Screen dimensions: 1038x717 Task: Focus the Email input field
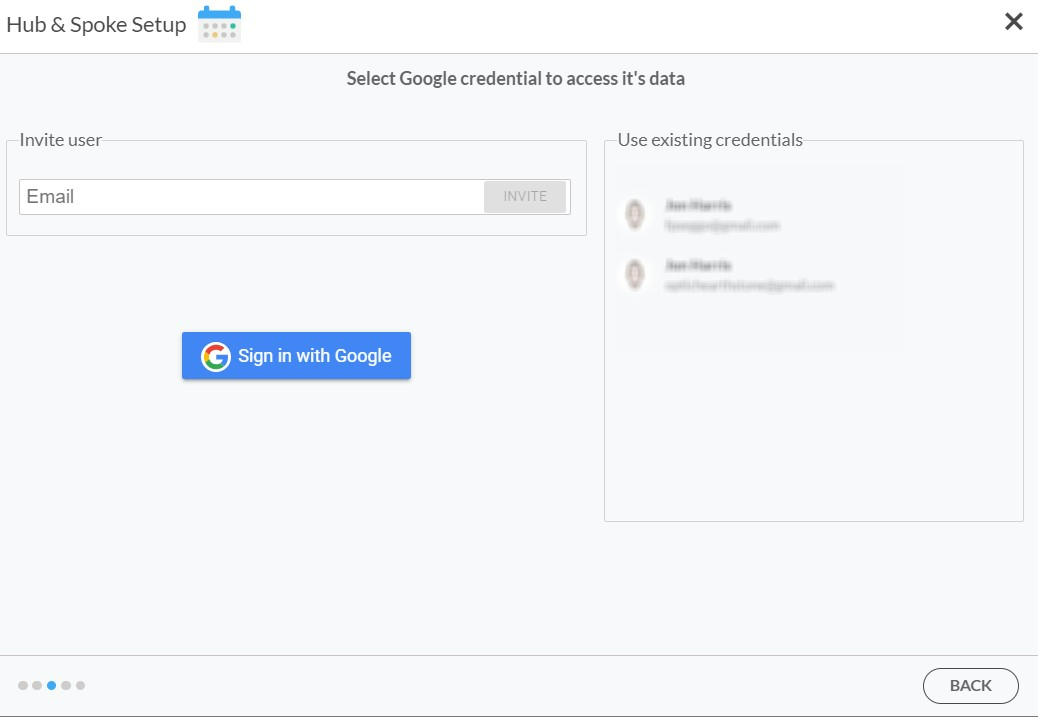252,197
